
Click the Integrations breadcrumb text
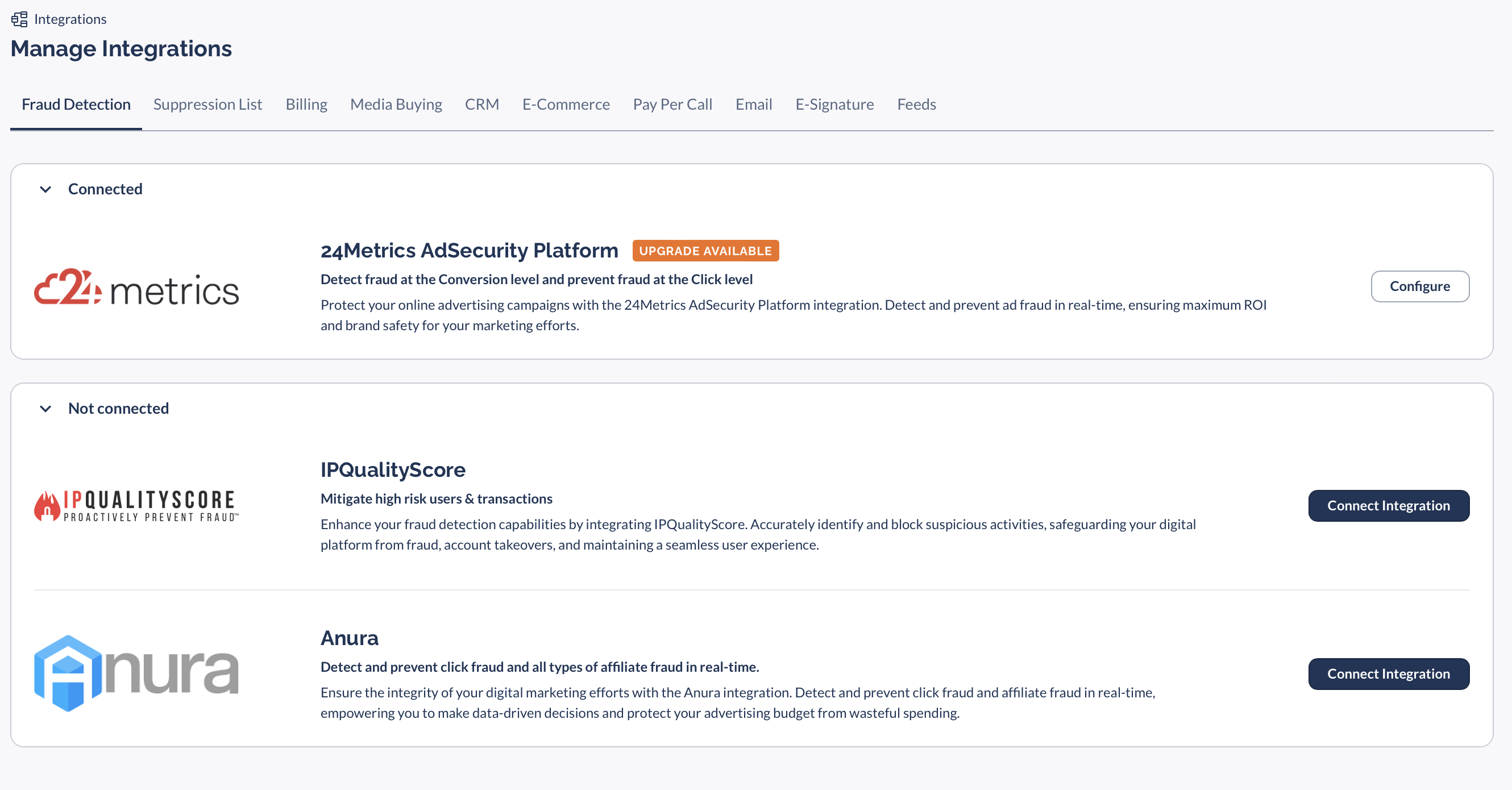click(70, 19)
